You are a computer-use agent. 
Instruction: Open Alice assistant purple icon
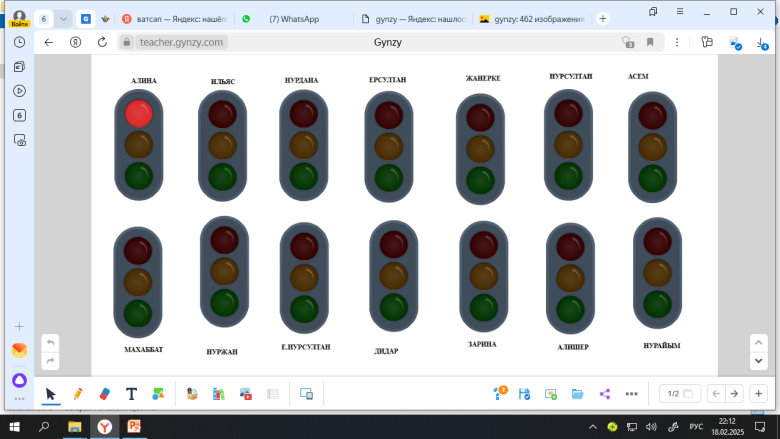pyautogui.click(x=19, y=380)
